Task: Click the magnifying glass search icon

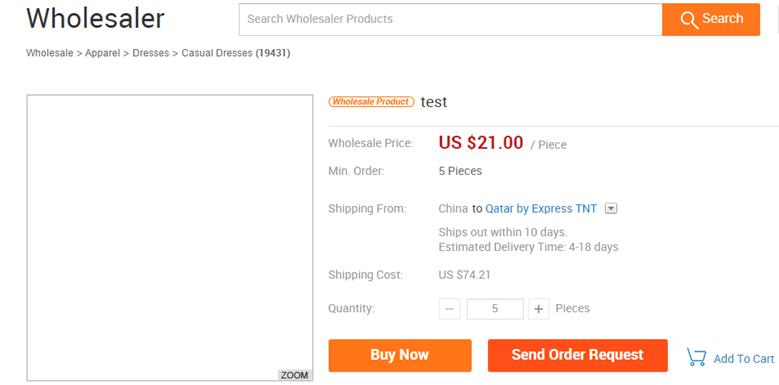Action: (689, 20)
